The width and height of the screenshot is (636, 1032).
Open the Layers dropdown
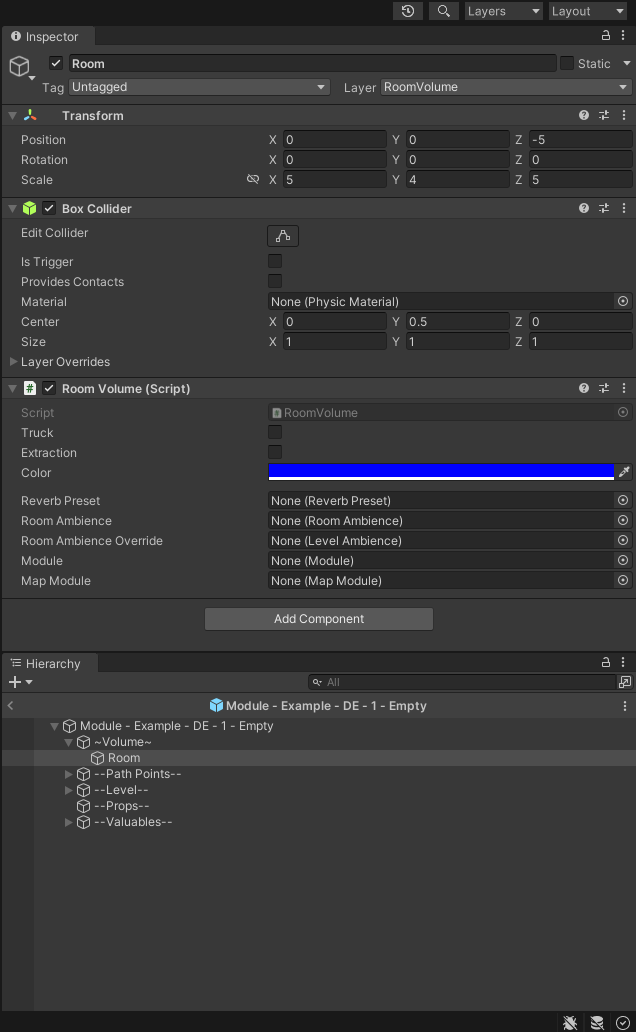[504, 11]
